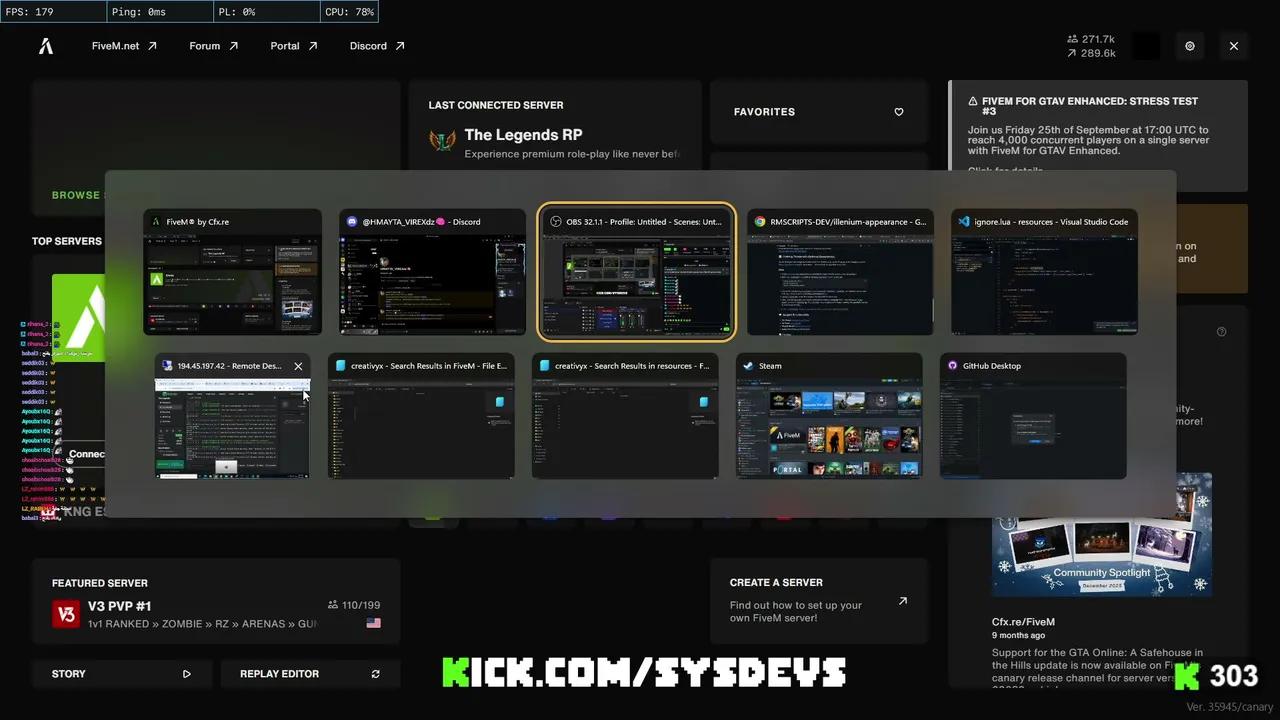Click the US flag on V3 PVP #1
The width and height of the screenshot is (1280, 720).
pos(374,623)
